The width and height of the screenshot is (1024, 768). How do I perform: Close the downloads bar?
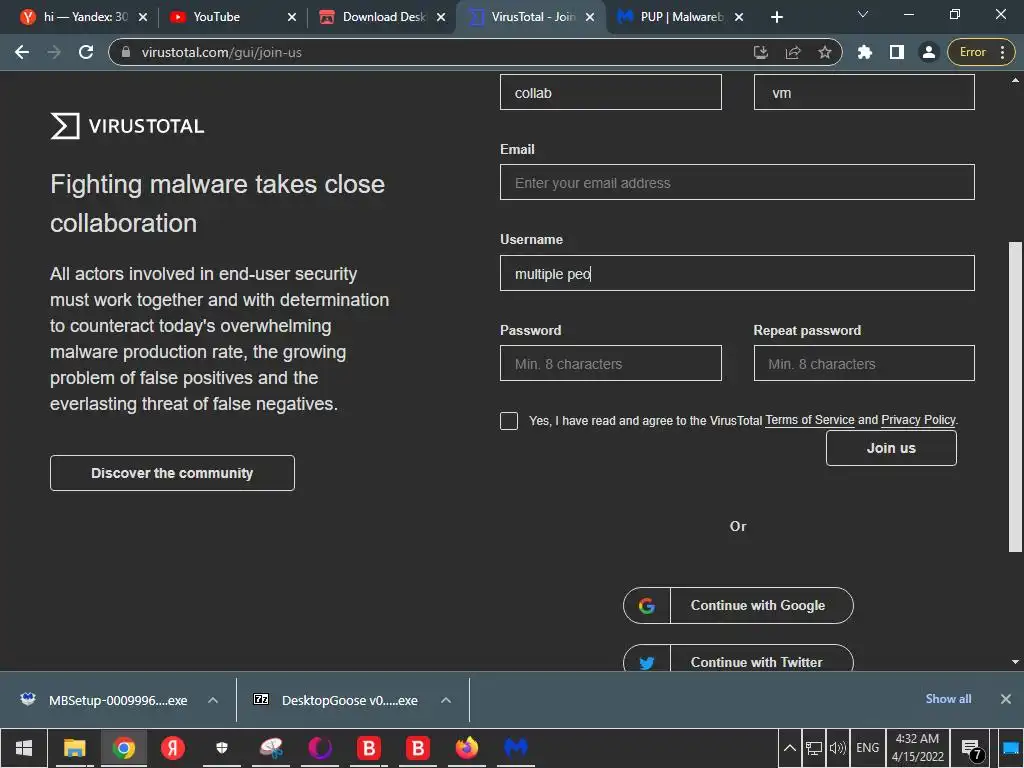[x=1006, y=699]
